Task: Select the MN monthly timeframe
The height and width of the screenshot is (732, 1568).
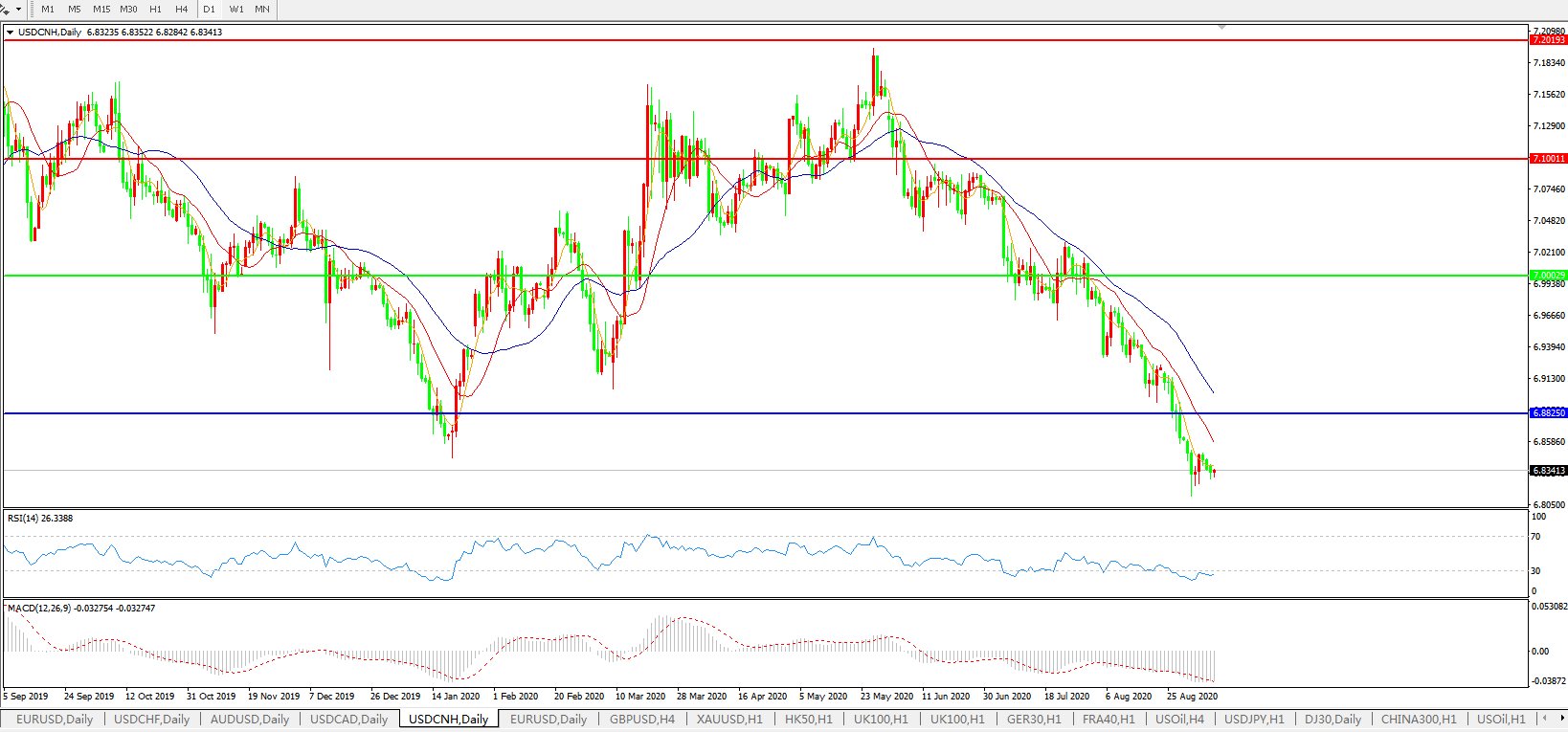Action: (261, 10)
